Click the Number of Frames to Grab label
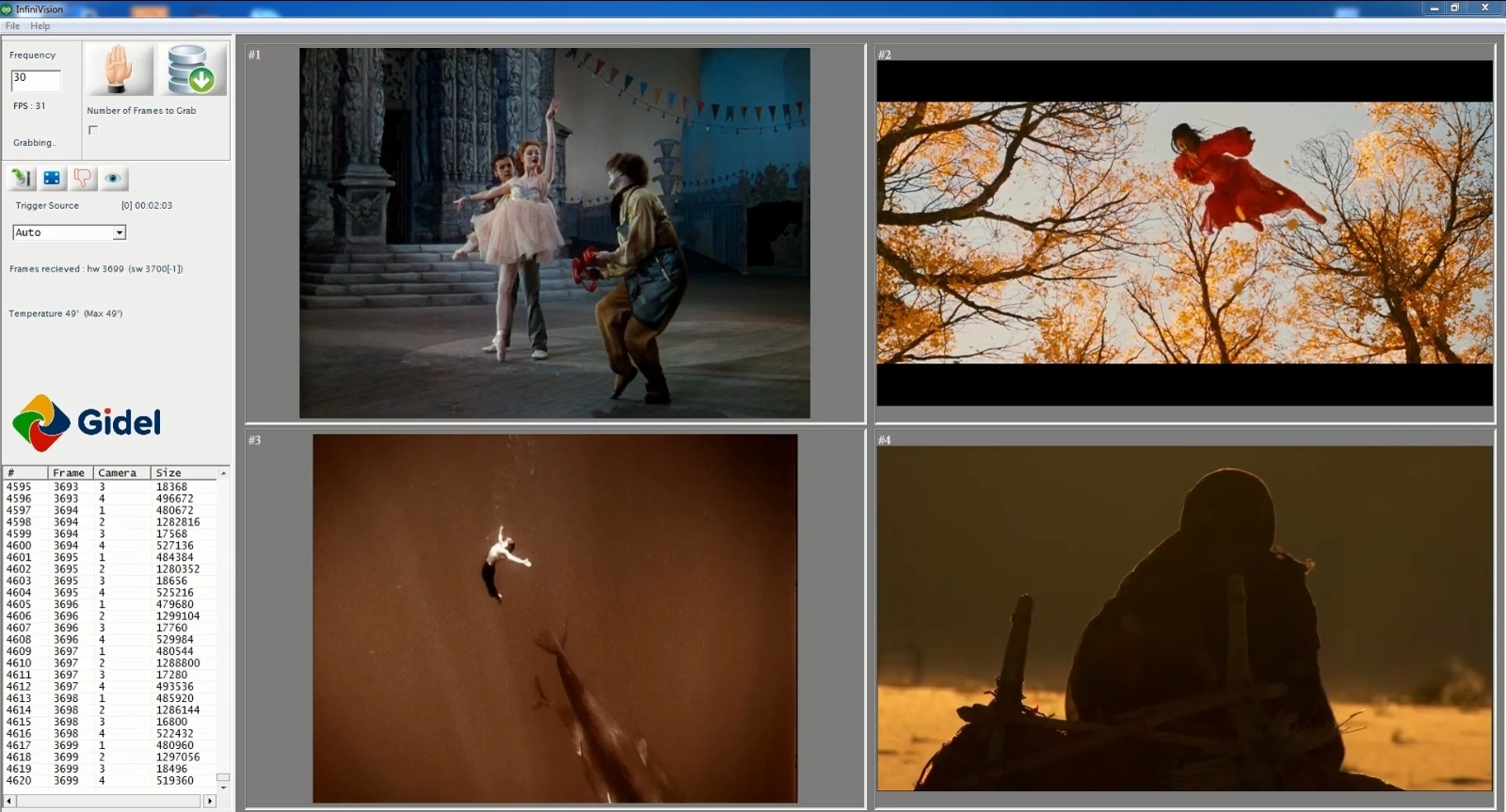Screen dimensions: 1506x812 pyautogui.click(x=141, y=111)
